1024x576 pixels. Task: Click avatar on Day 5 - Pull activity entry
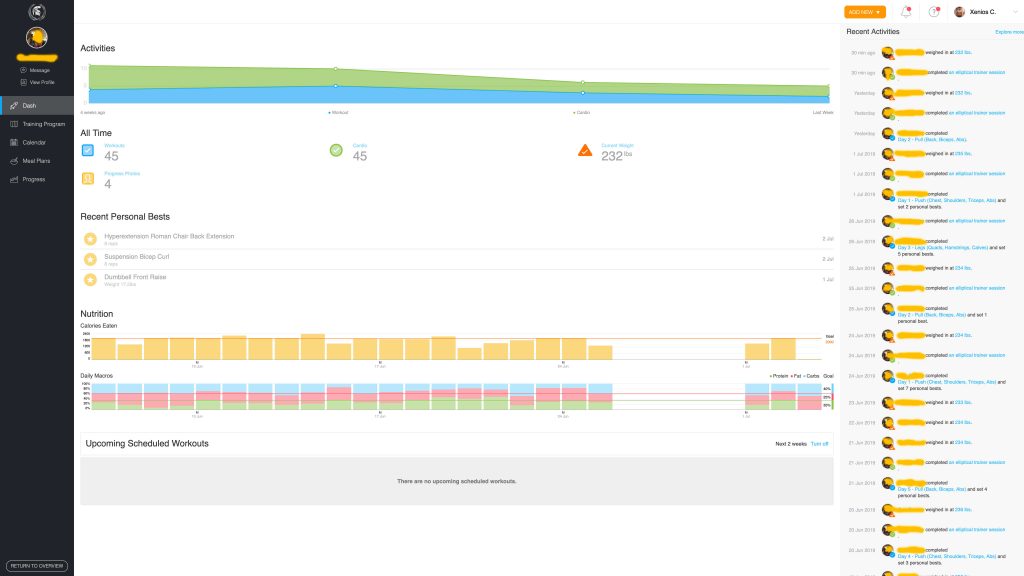pyautogui.click(x=888, y=483)
